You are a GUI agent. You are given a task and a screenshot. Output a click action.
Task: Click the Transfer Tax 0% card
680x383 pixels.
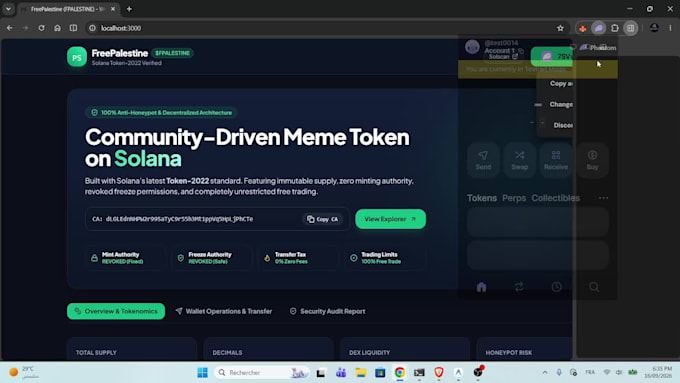tap(298, 258)
